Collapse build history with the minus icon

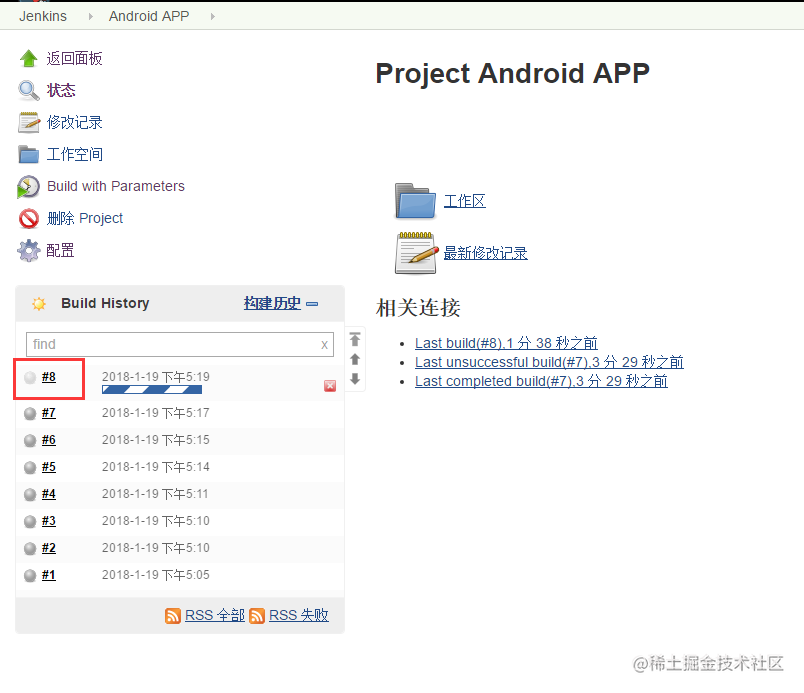312,304
